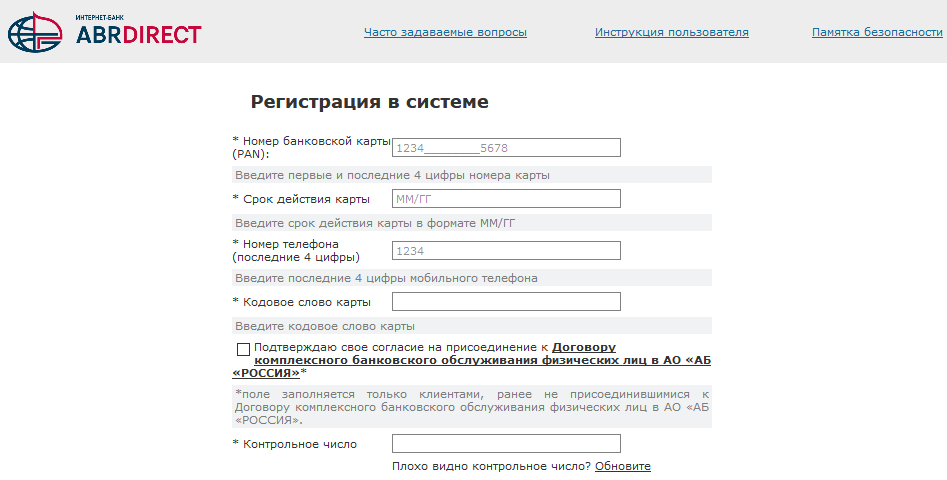Screen dimensions: 947x480
Task: Click the ABR globe logo icon
Action: point(34,32)
